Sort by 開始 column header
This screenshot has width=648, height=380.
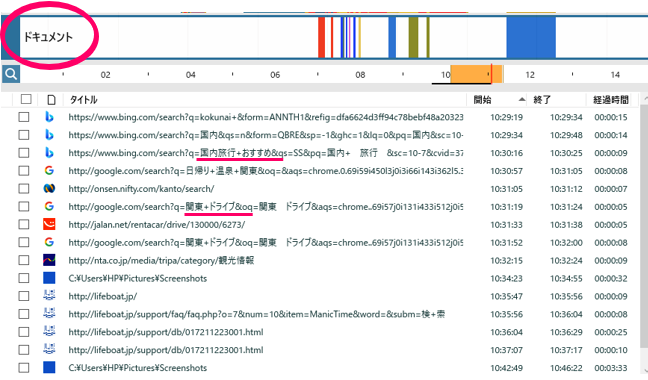(482, 100)
